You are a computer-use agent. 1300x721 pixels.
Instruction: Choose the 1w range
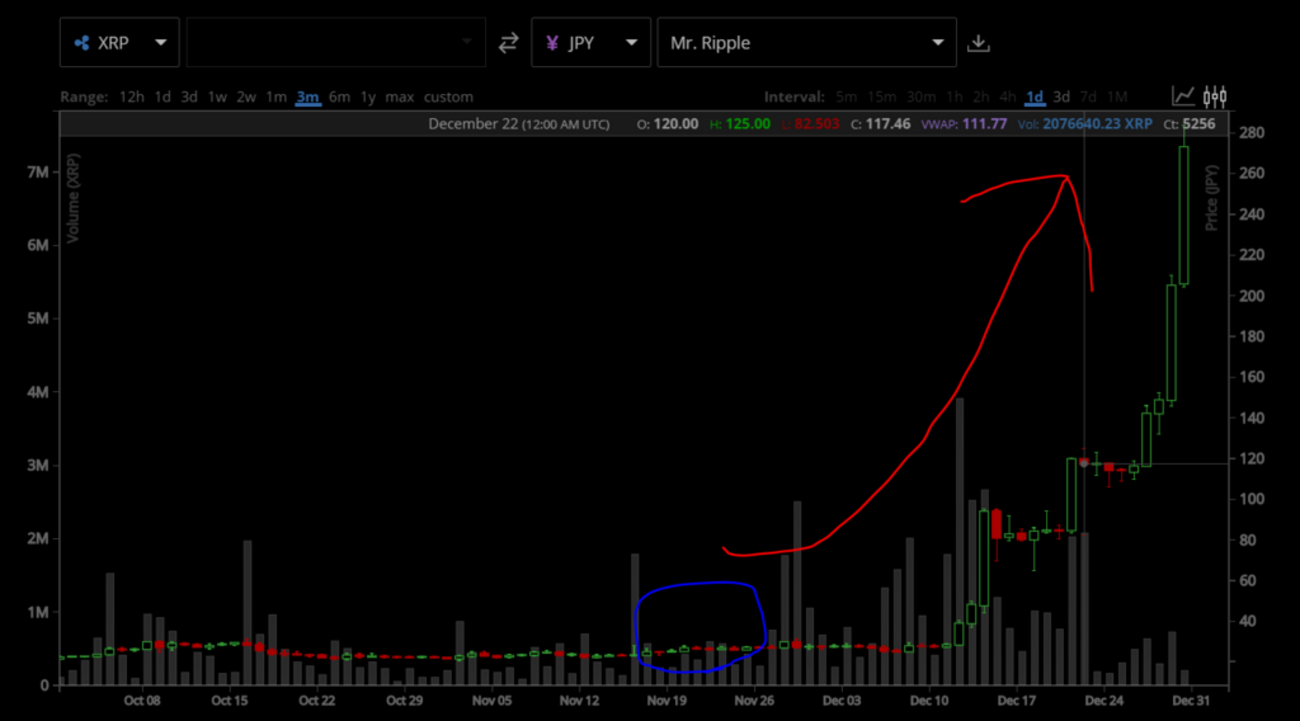(x=217, y=97)
